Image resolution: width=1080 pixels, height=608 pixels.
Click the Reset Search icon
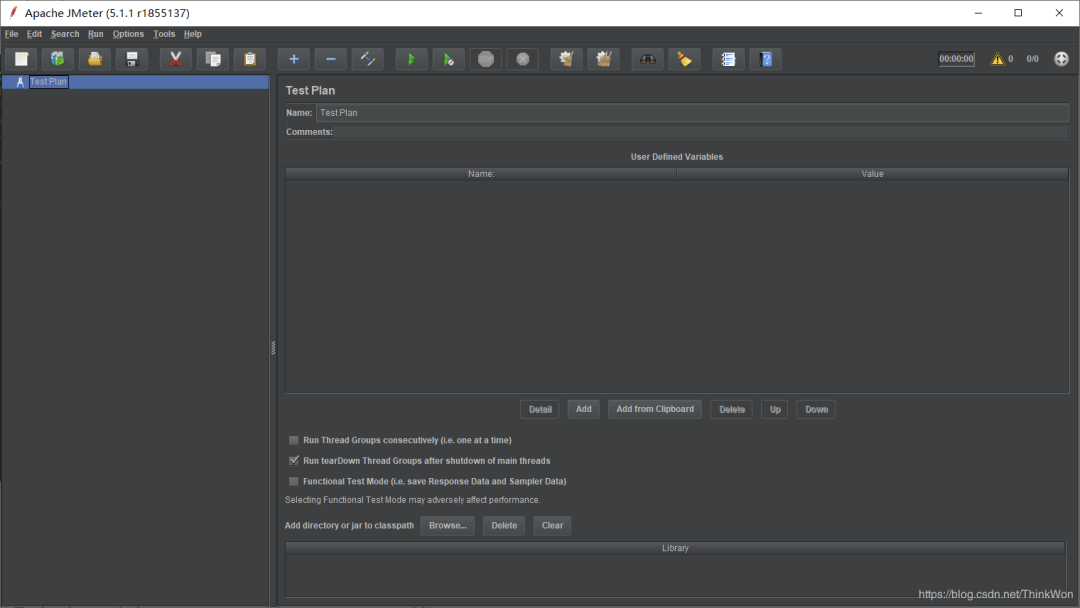click(685, 59)
